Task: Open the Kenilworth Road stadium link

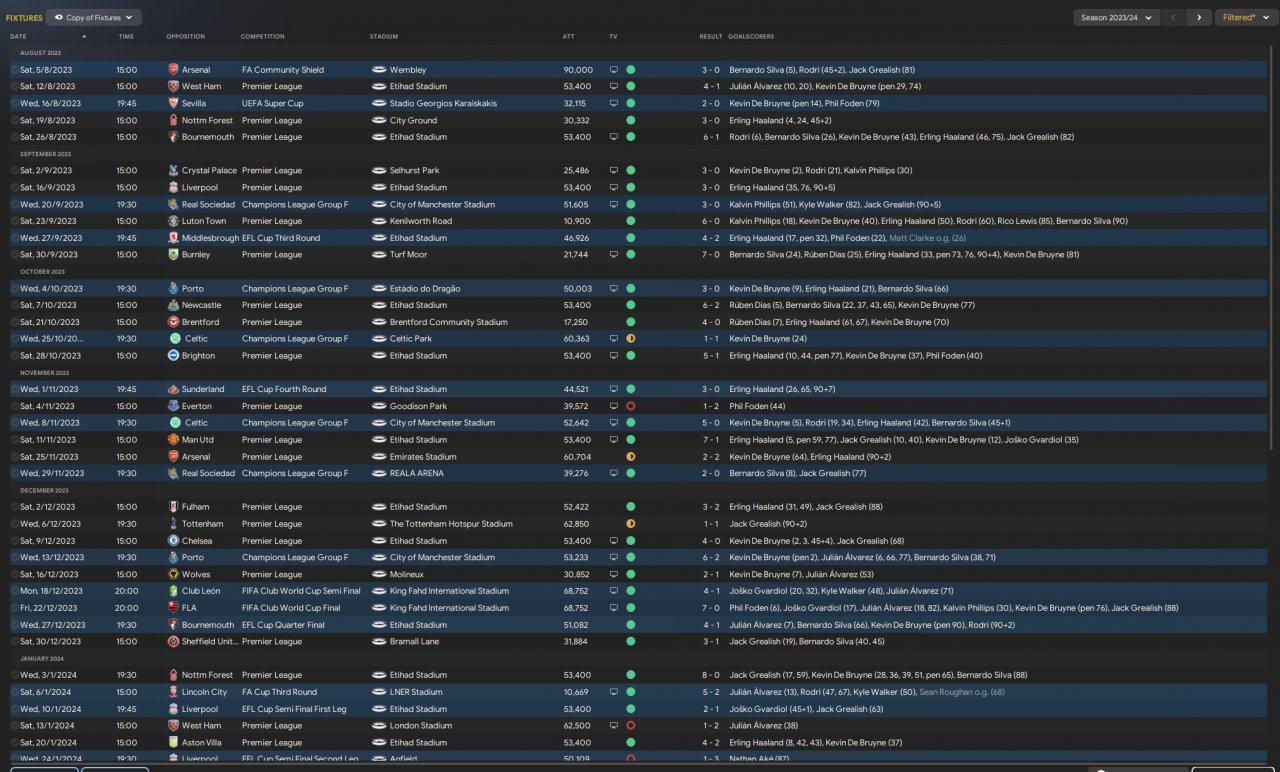Action: [x=421, y=221]
